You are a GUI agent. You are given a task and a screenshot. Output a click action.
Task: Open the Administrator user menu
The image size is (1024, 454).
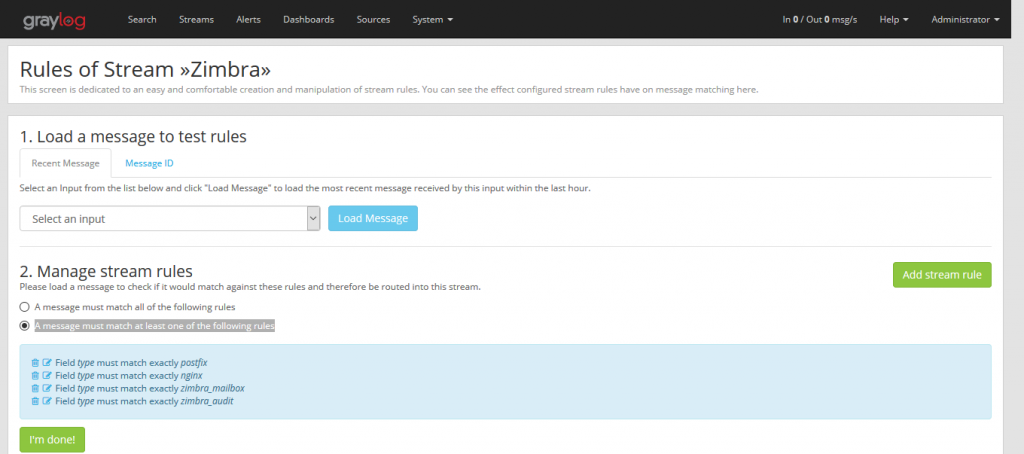coord(965,20)
